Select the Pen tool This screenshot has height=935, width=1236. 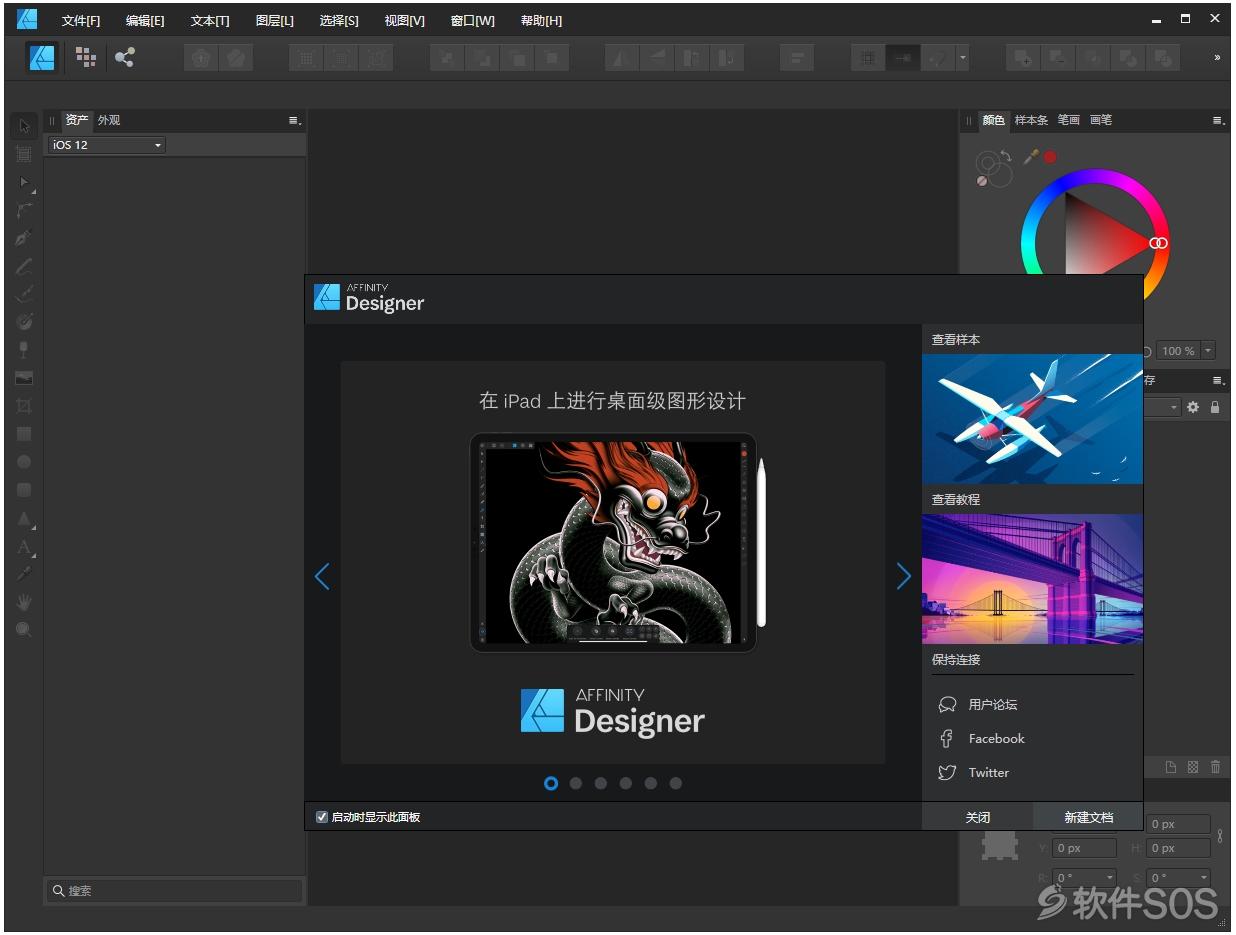24,238
